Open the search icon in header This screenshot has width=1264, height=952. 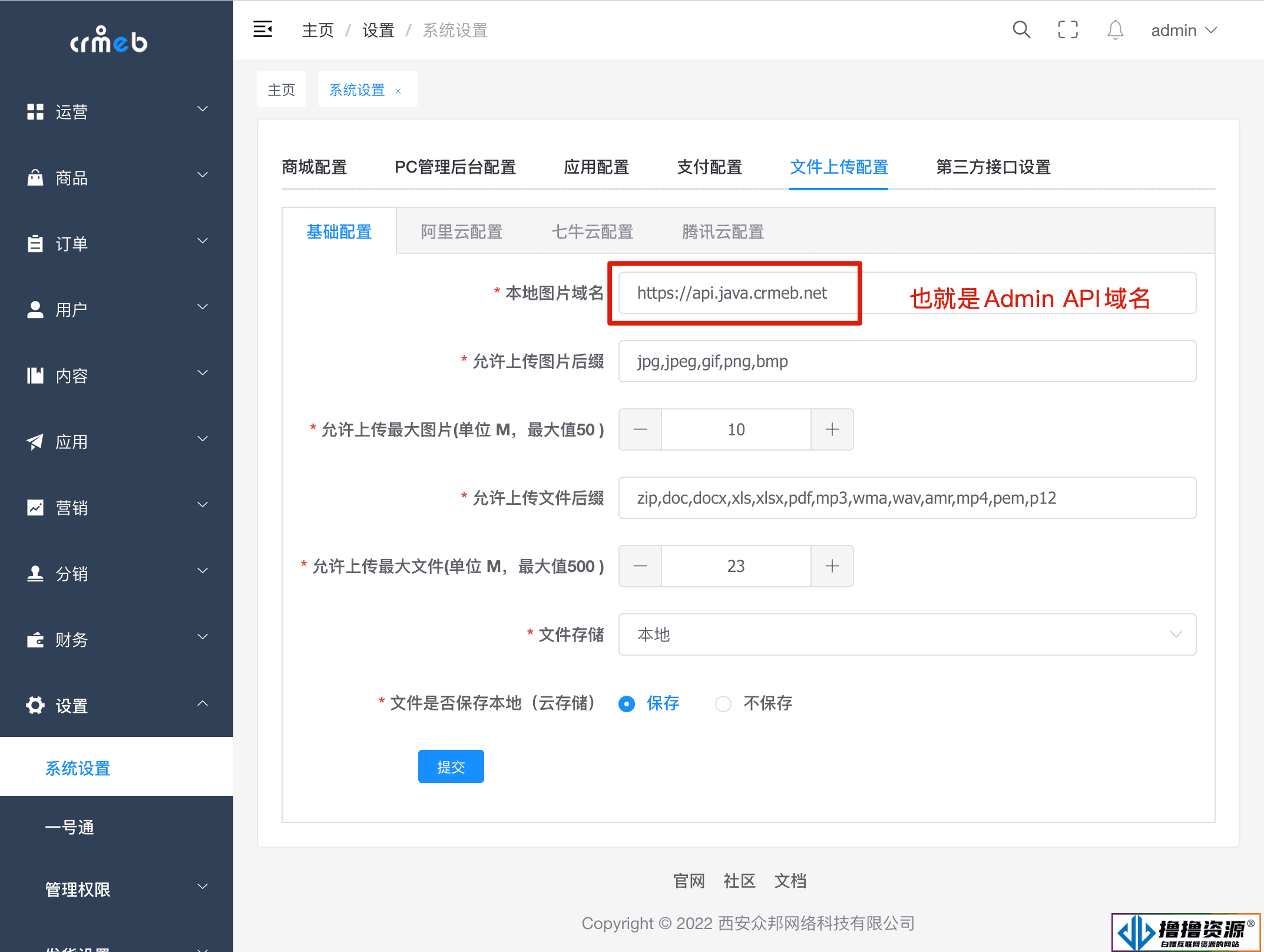pos(1021,29)
